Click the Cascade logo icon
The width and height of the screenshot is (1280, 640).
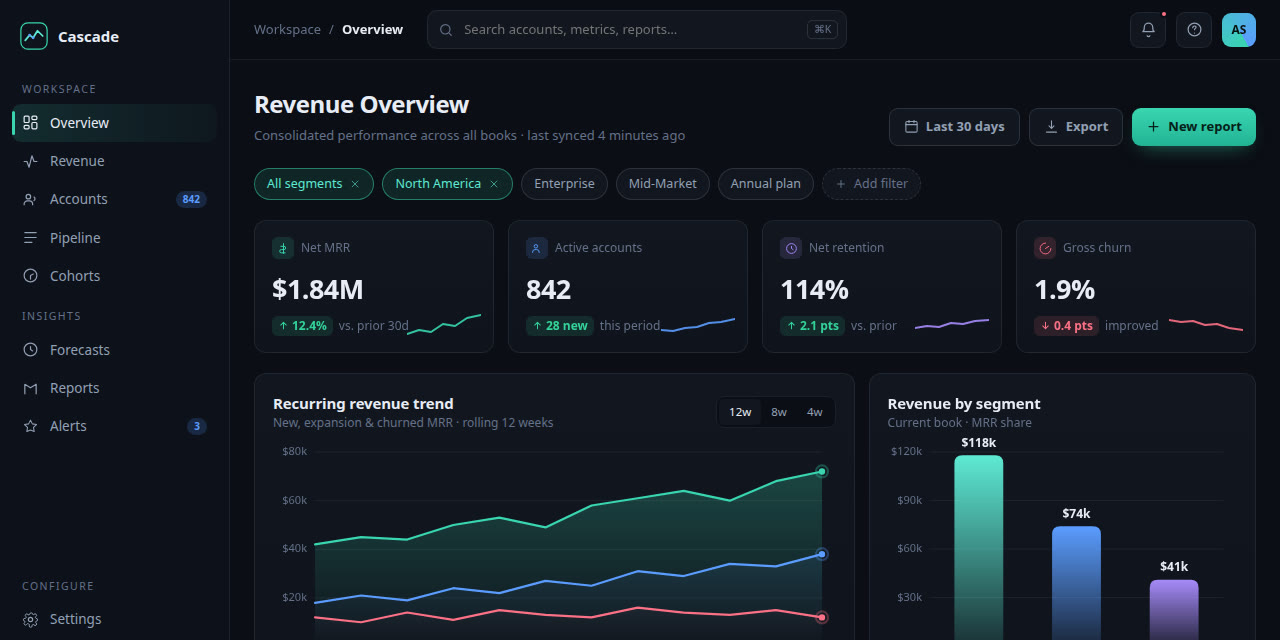(34, 36)
